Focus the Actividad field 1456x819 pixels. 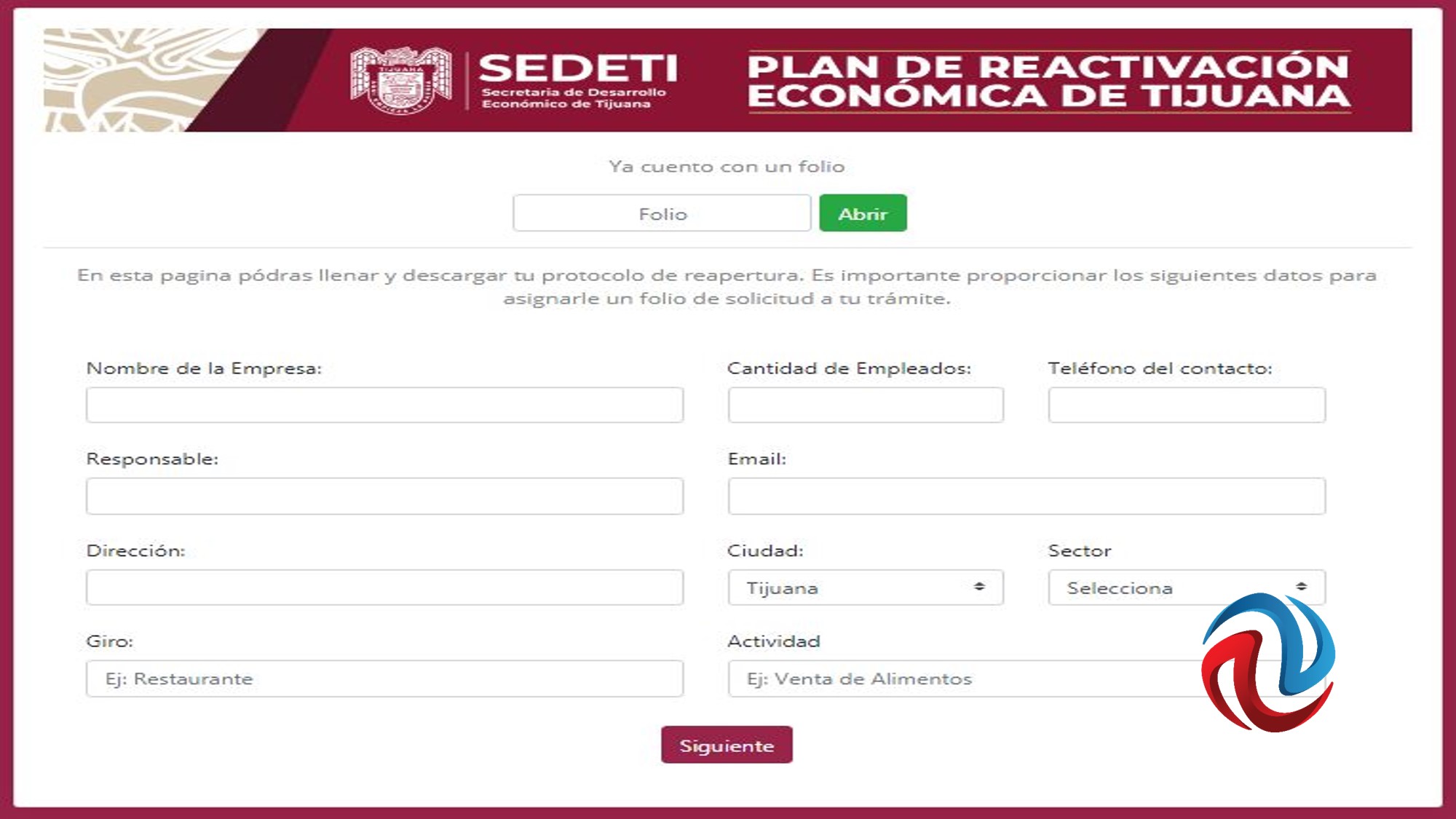coord(961,678)
